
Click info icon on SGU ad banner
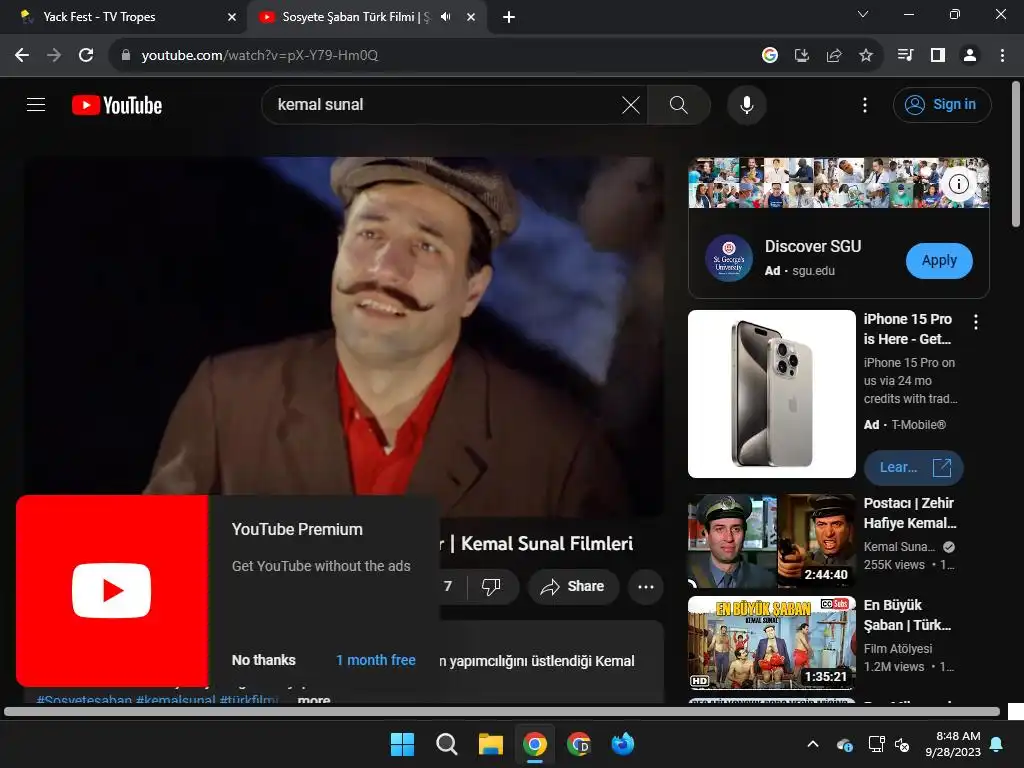point(958,184)
